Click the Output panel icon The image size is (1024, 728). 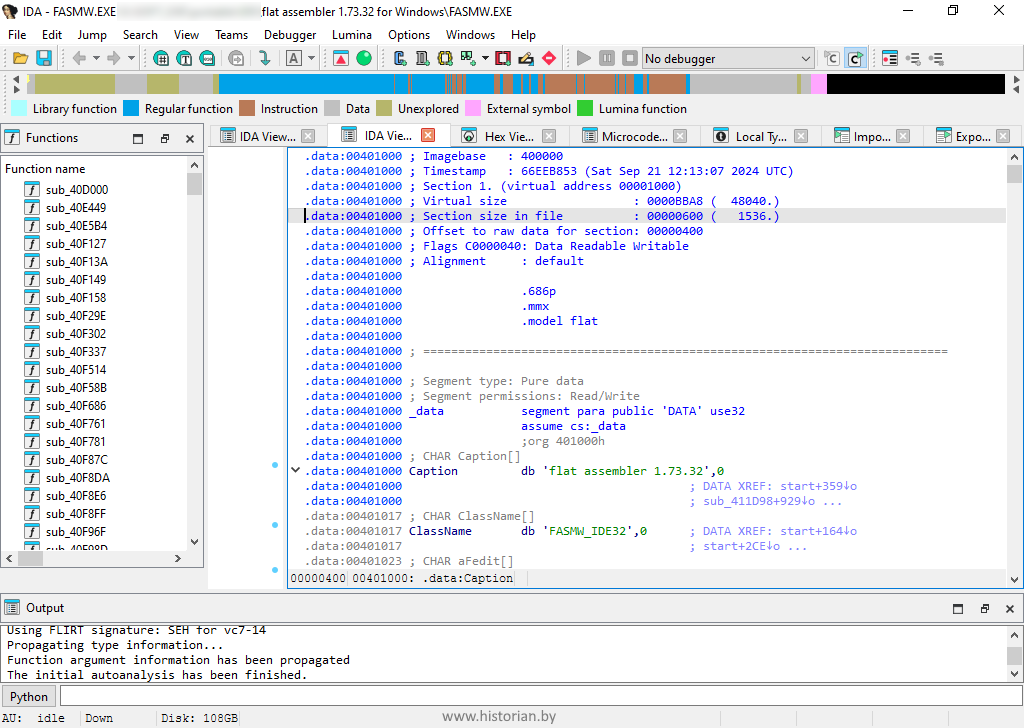(x=12, y=608)
